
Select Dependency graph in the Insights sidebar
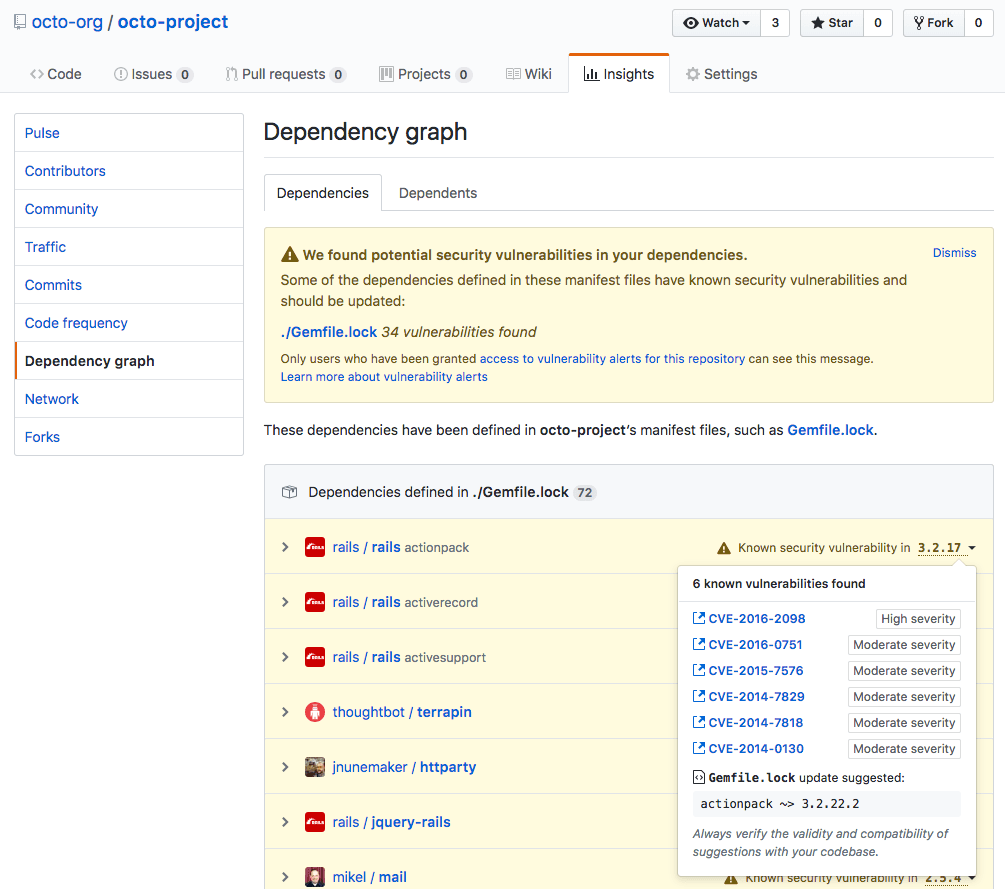[x=129, y=361]
